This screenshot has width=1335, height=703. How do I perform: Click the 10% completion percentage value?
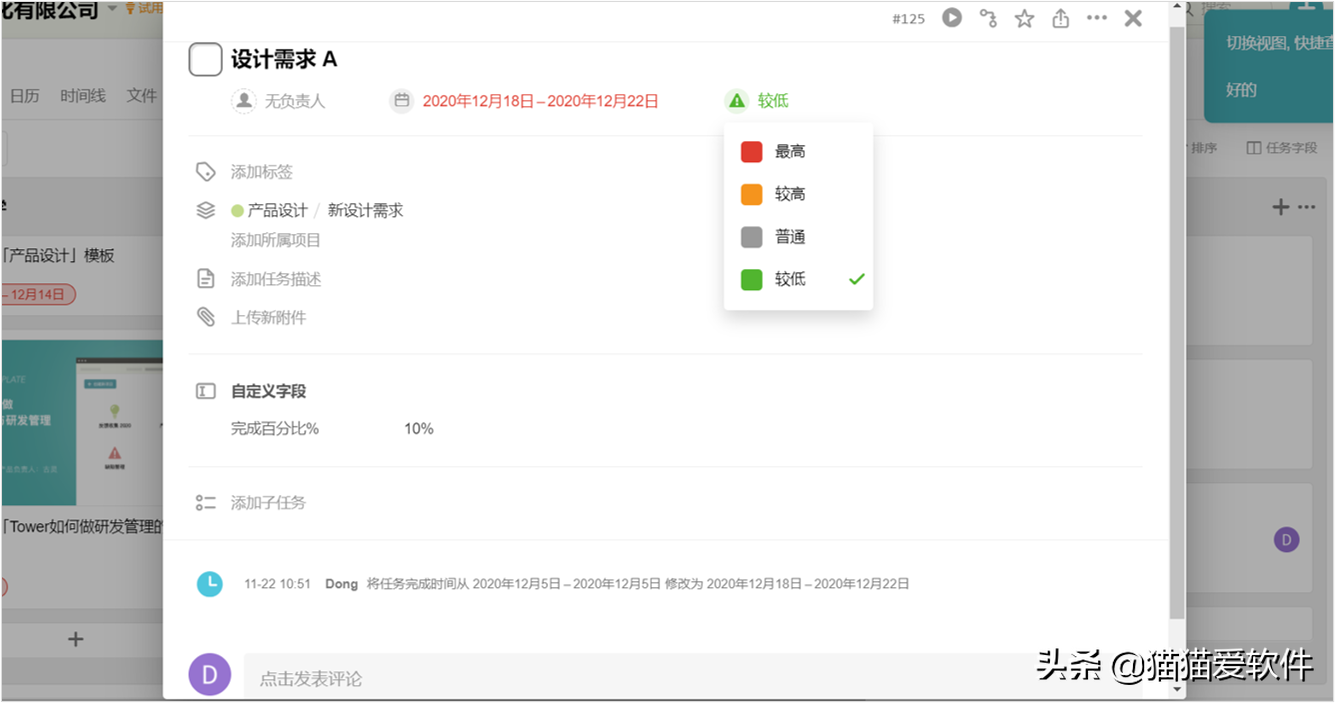[418, 428]
